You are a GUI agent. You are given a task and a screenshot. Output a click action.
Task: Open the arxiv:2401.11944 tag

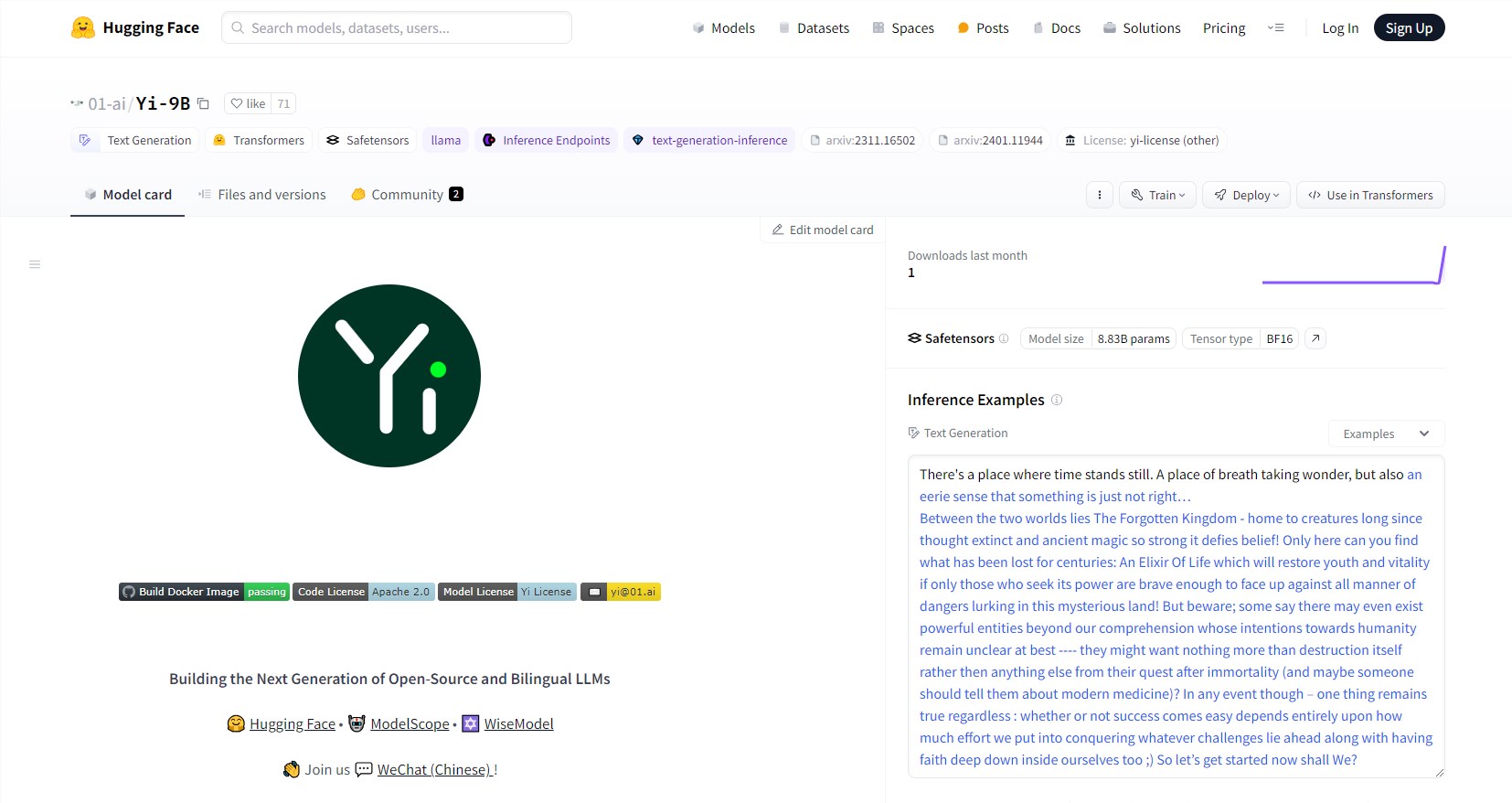990,140
